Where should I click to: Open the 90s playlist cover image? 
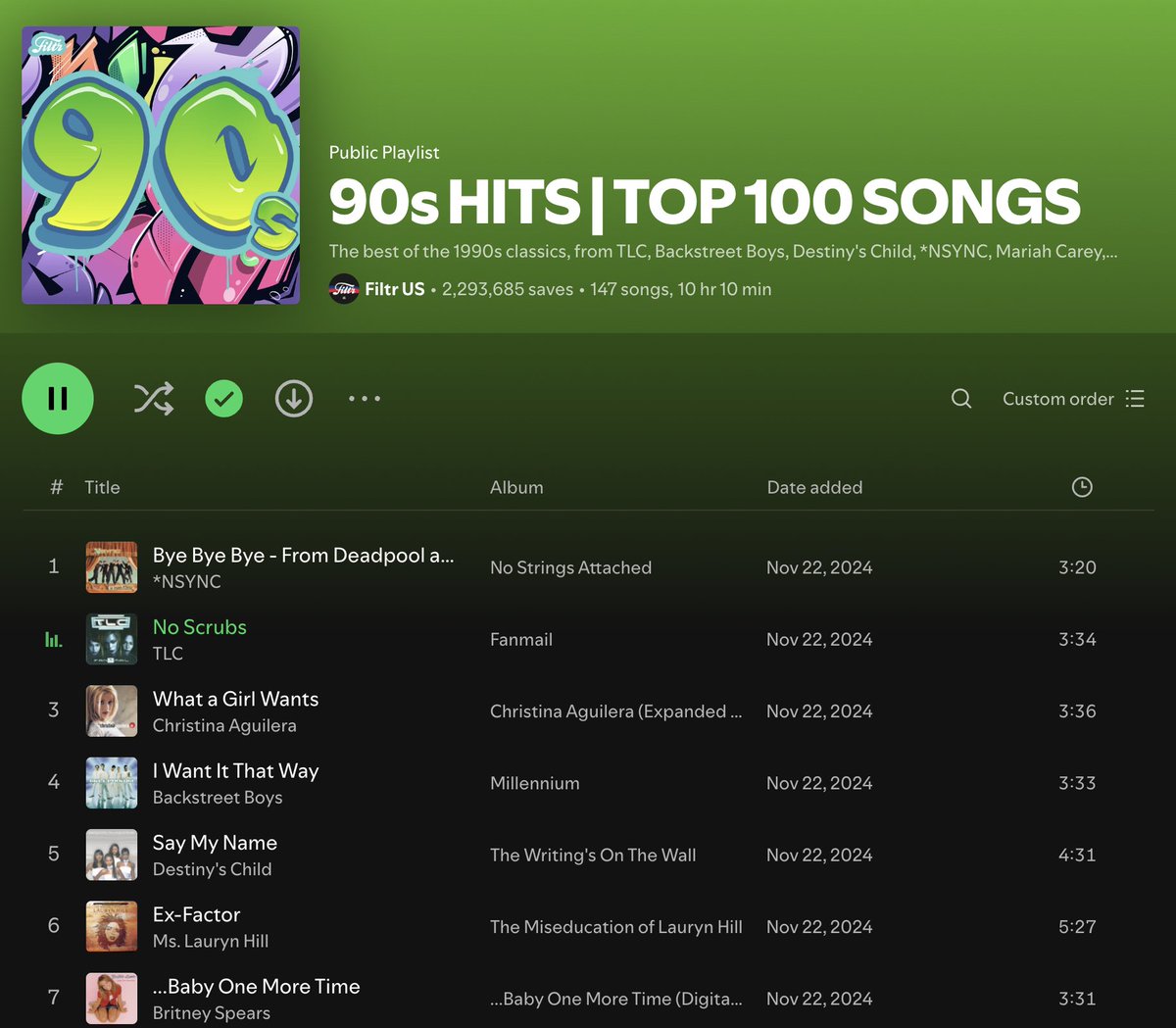161,166
